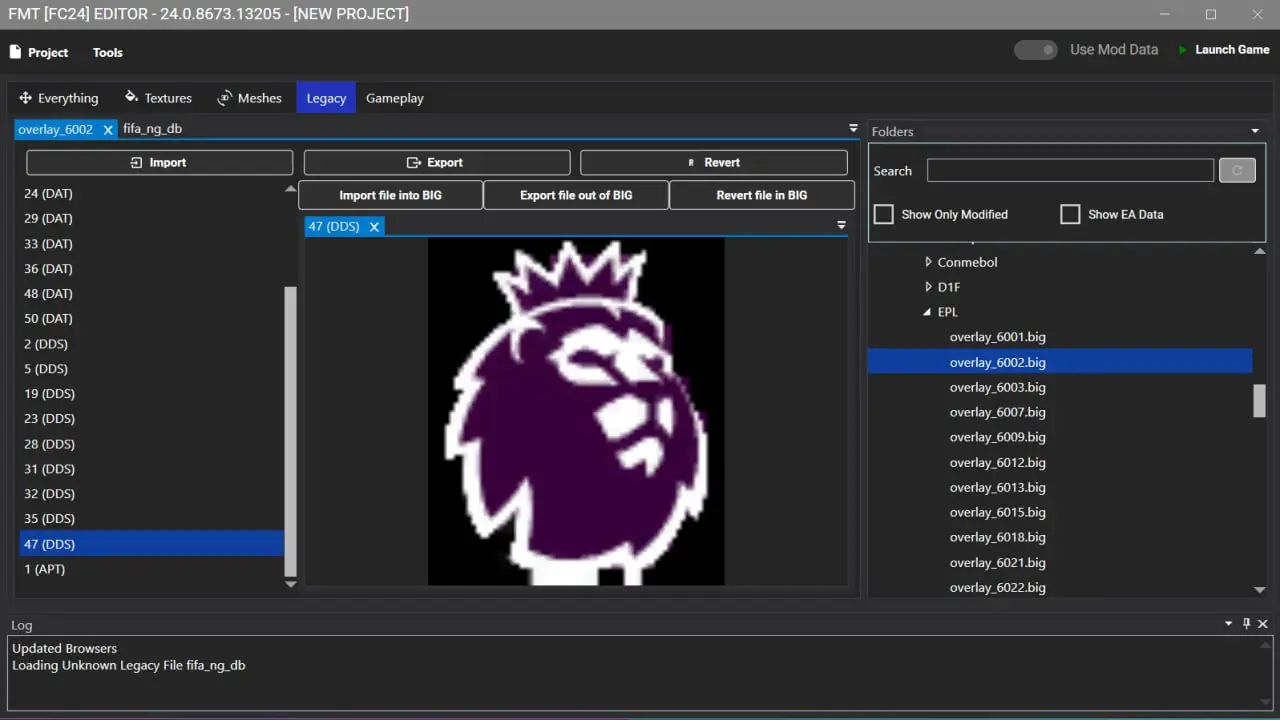1280x720 pixels.
Task: Select the Legacy tab
Action: (x=326, y=98)
